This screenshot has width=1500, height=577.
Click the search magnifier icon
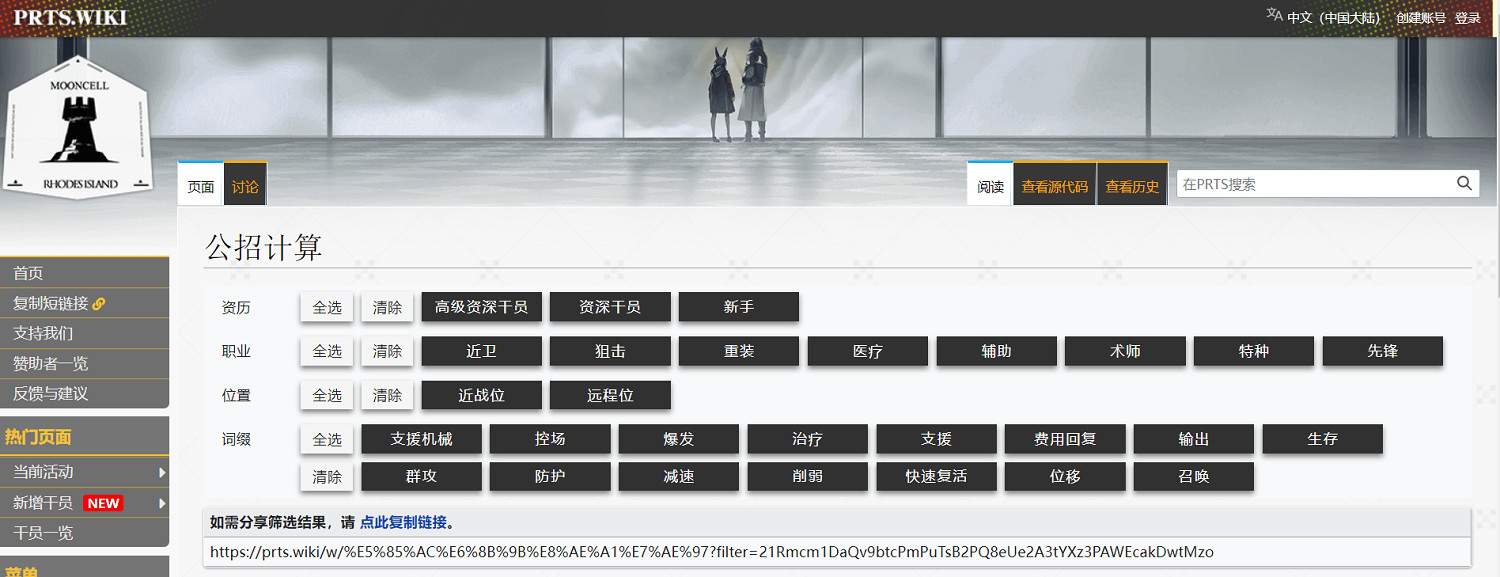click(1464, 183)
